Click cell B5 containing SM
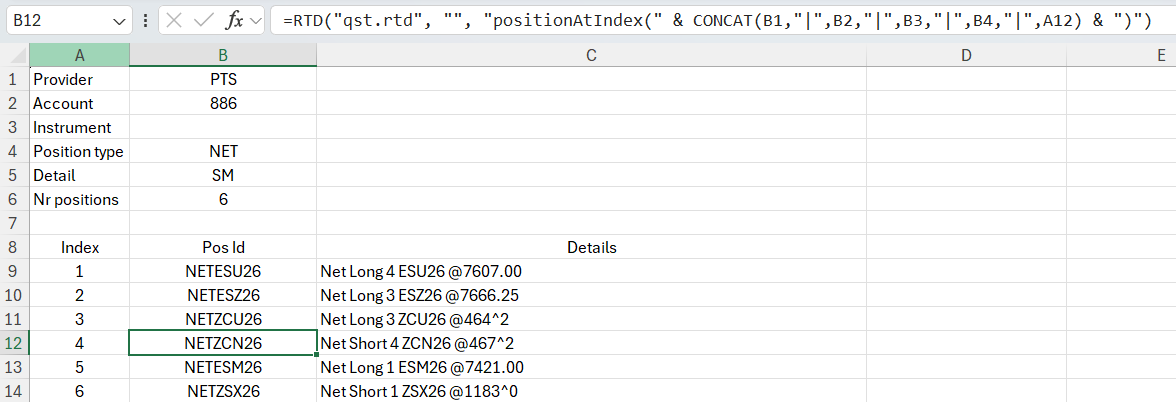Image resolution: width=1176 pixels, height=402 pixels. pos(223,175)
